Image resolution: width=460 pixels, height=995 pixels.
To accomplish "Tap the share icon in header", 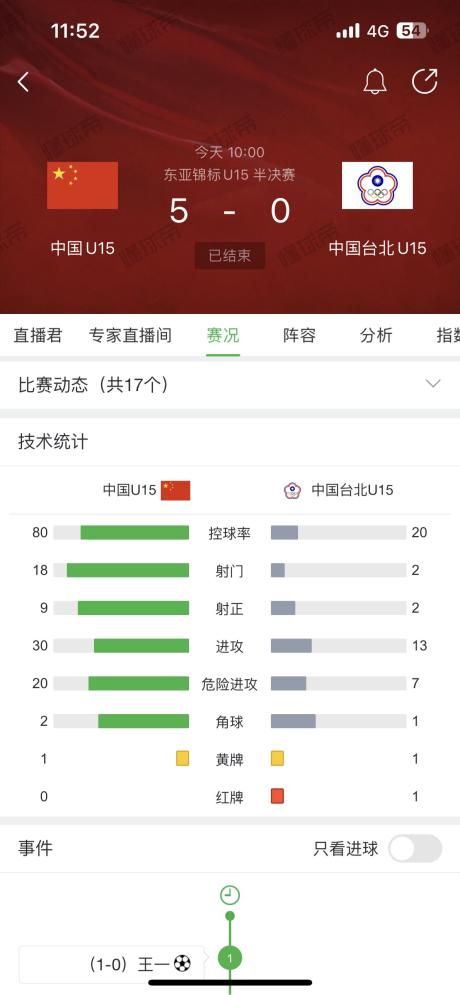I will [x=424, y=82].
